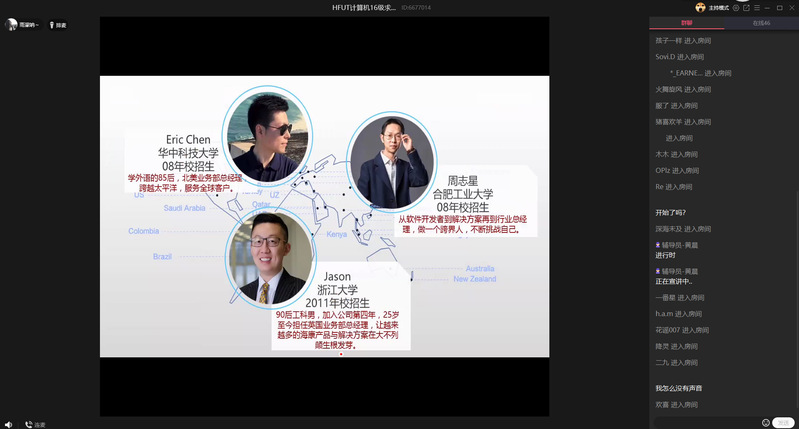Toggle the 排麦 microphone queue button
Image resolution: width=799 pixels, height=429 pixels.
click(x=56, y=24)
